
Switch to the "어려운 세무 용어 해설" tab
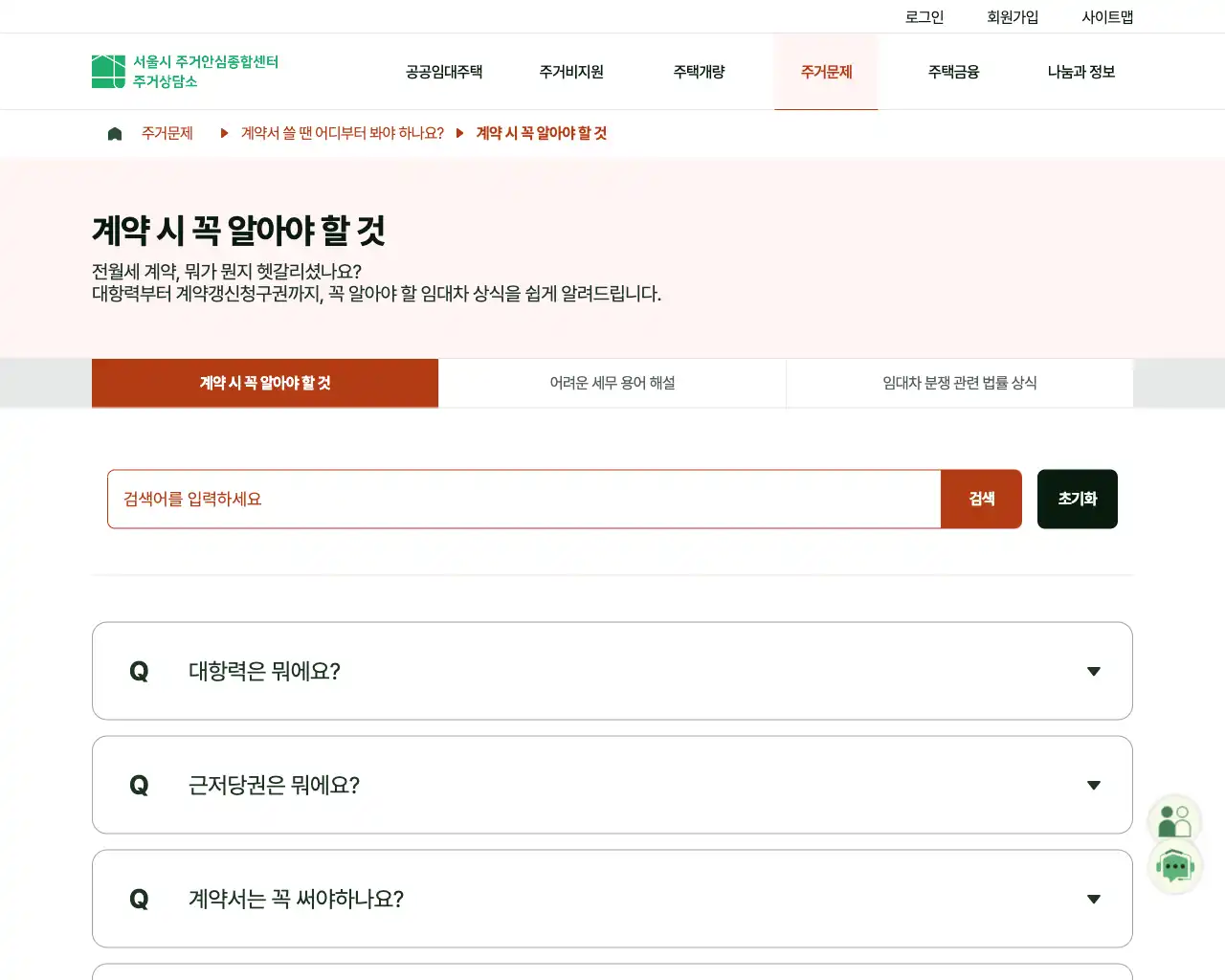(x=612, y=383)
